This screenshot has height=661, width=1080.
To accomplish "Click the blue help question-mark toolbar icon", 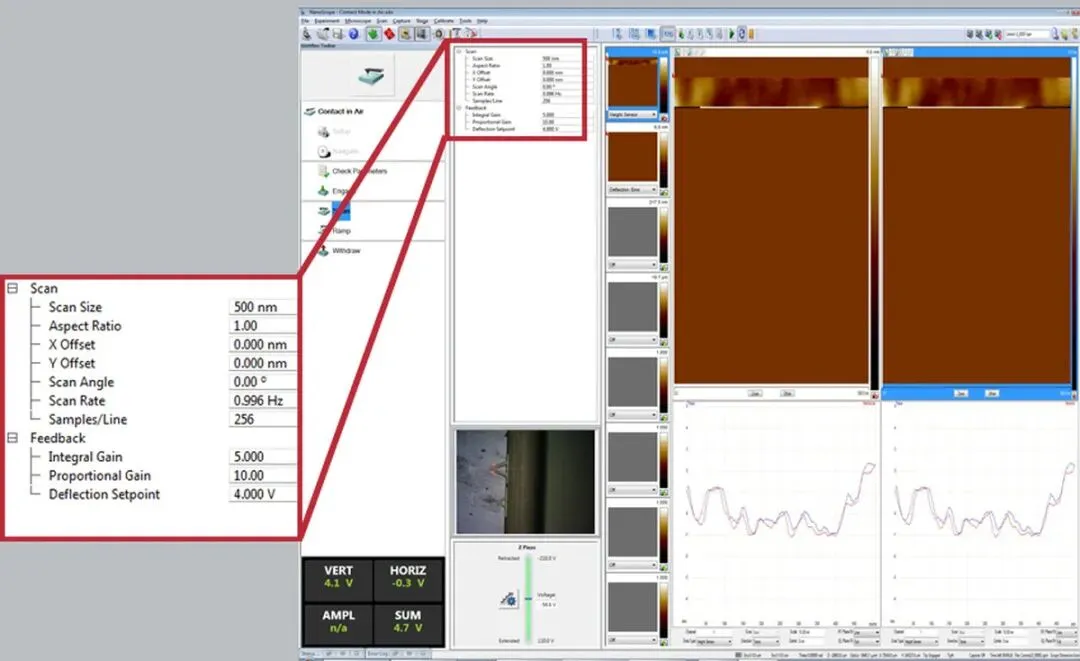I will (353, 34).
